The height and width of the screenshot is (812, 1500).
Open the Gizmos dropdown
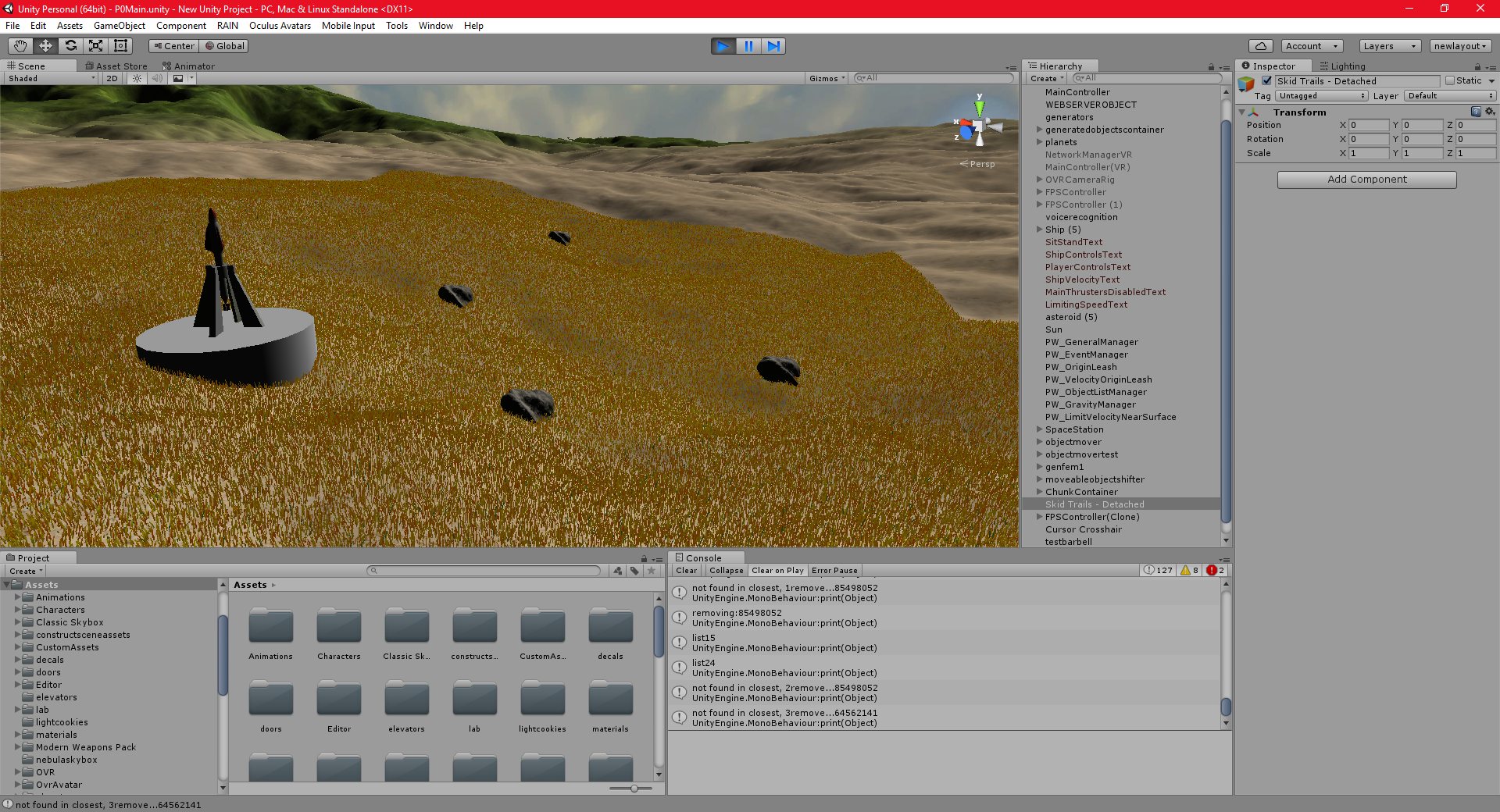(827, 78)
